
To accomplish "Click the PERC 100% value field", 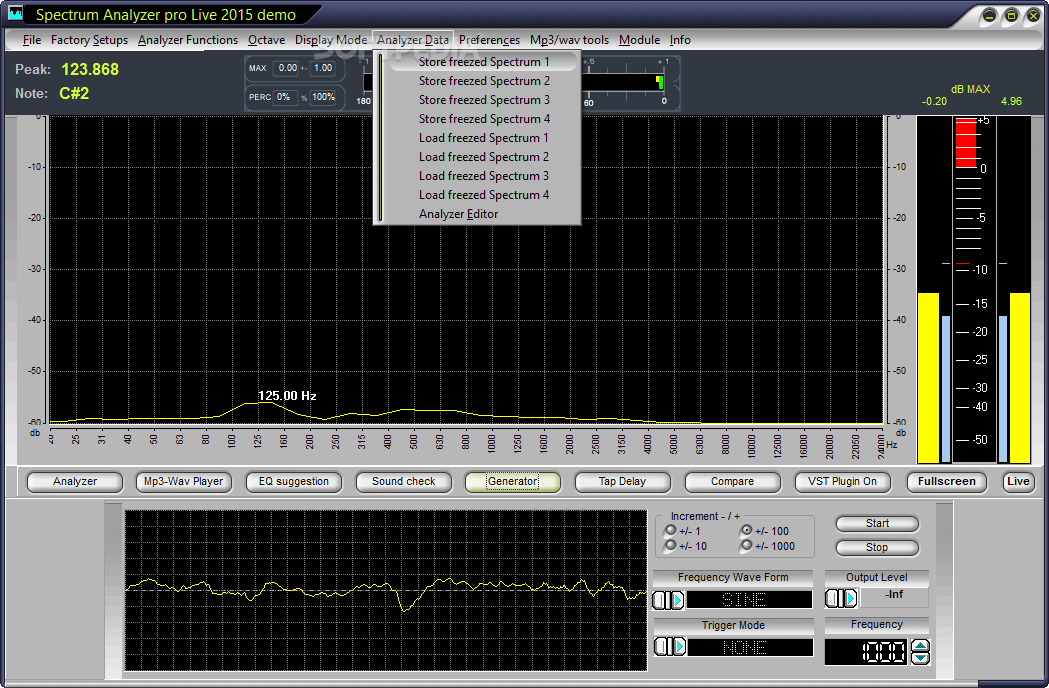I will point(323,97).
